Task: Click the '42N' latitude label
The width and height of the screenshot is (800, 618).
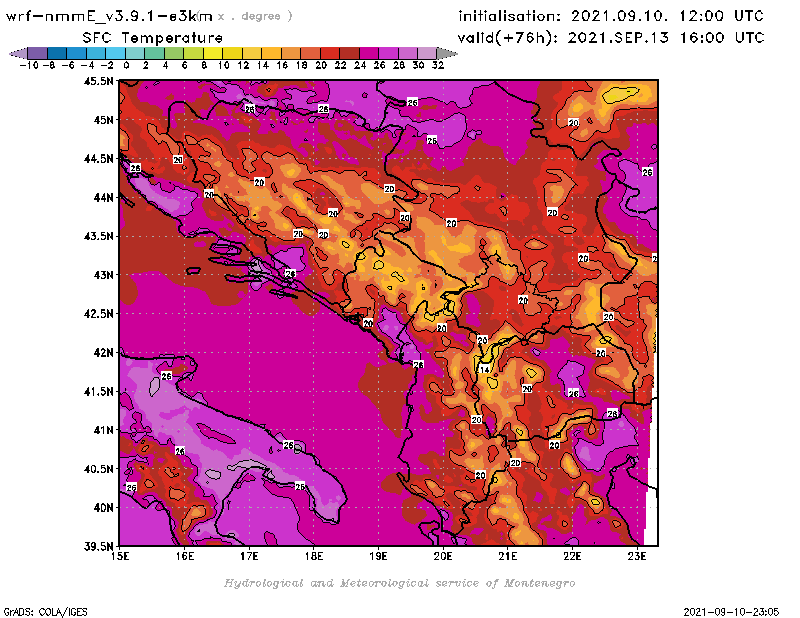Action: click(x=103, y=352)
